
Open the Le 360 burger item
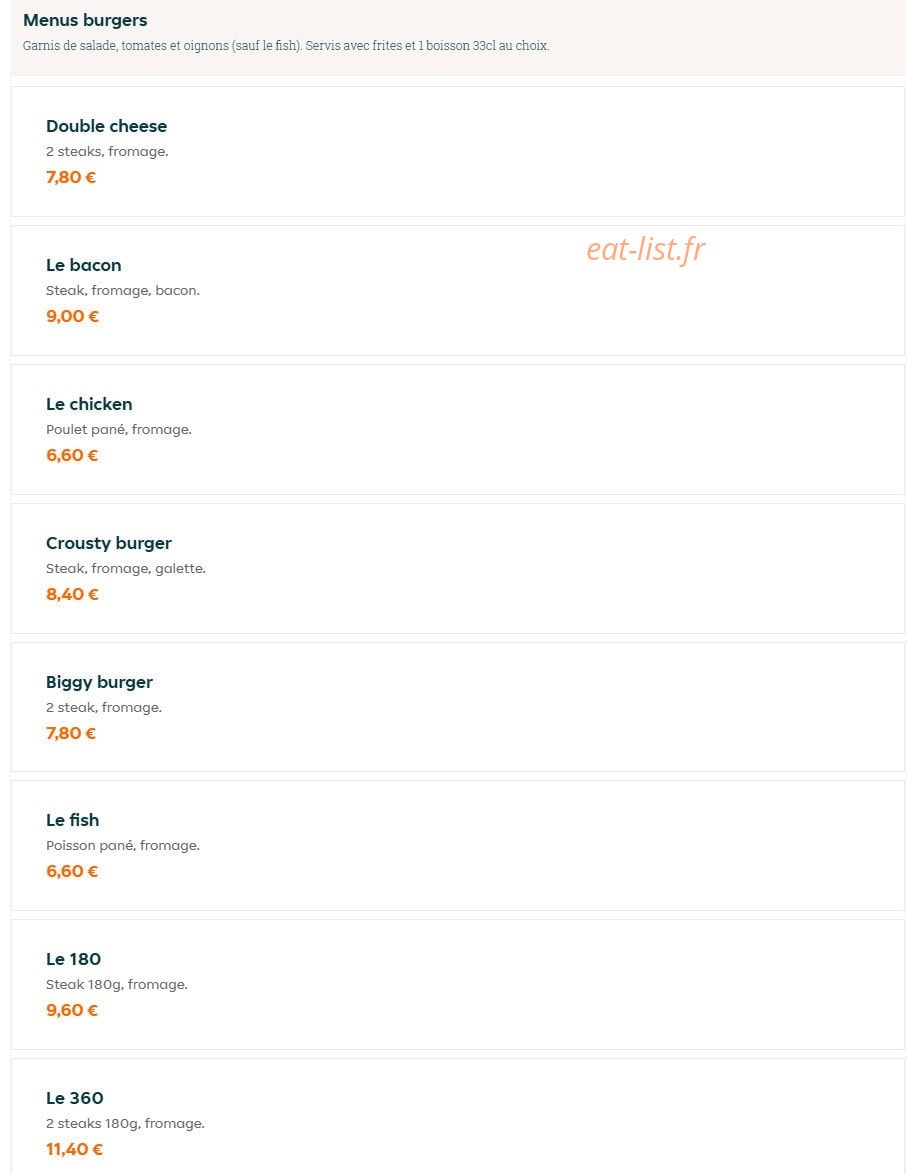point(458,1116)
